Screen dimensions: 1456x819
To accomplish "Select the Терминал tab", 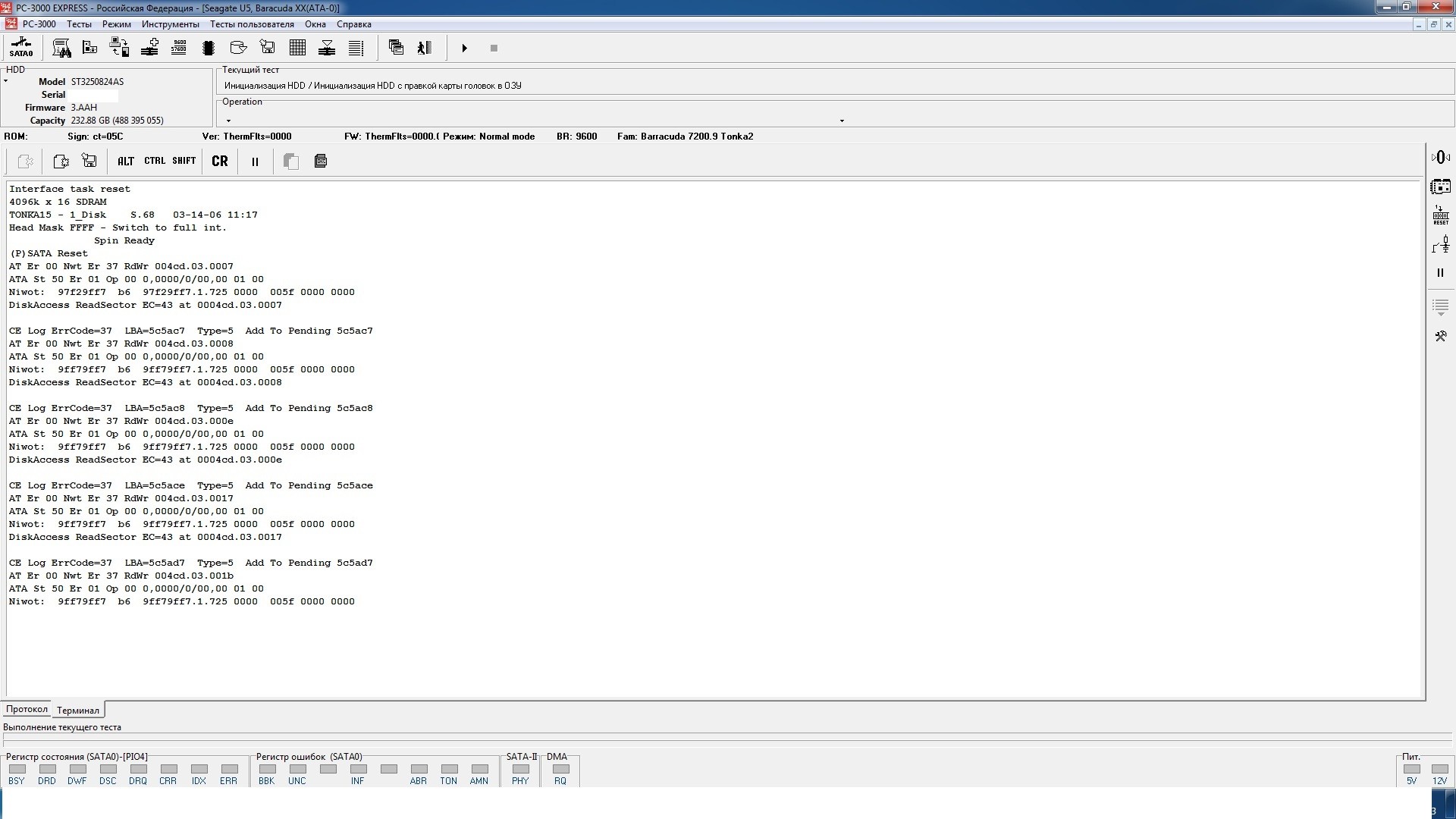I will [78, 710].
